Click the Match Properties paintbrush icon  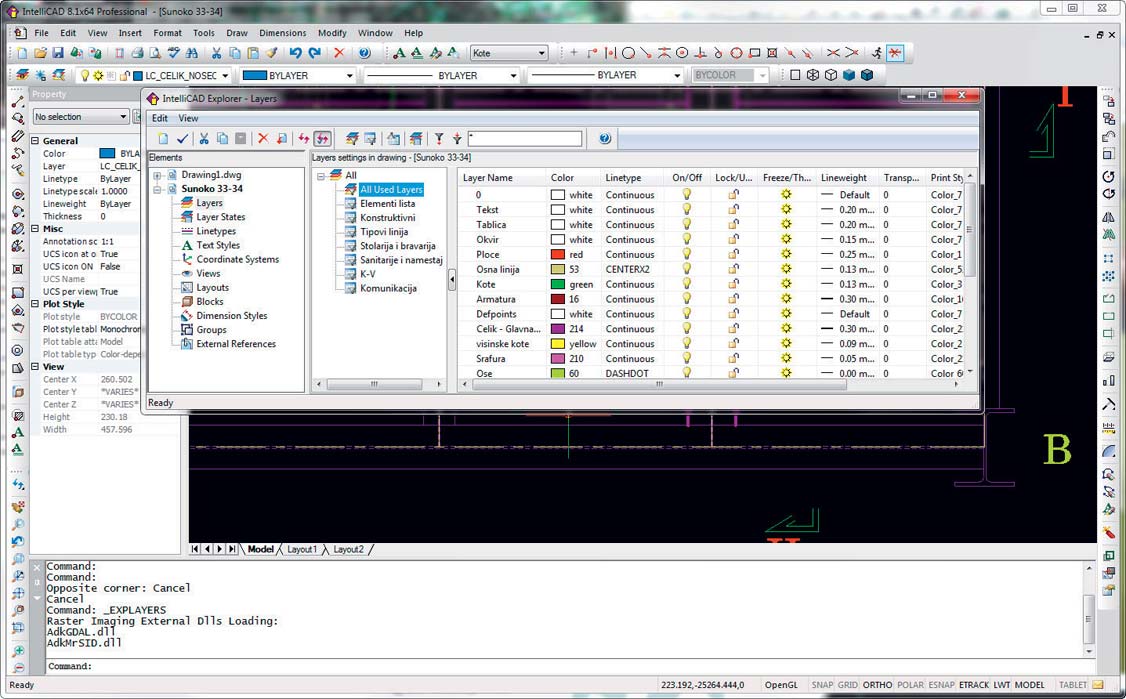click(x=271, y=53)
